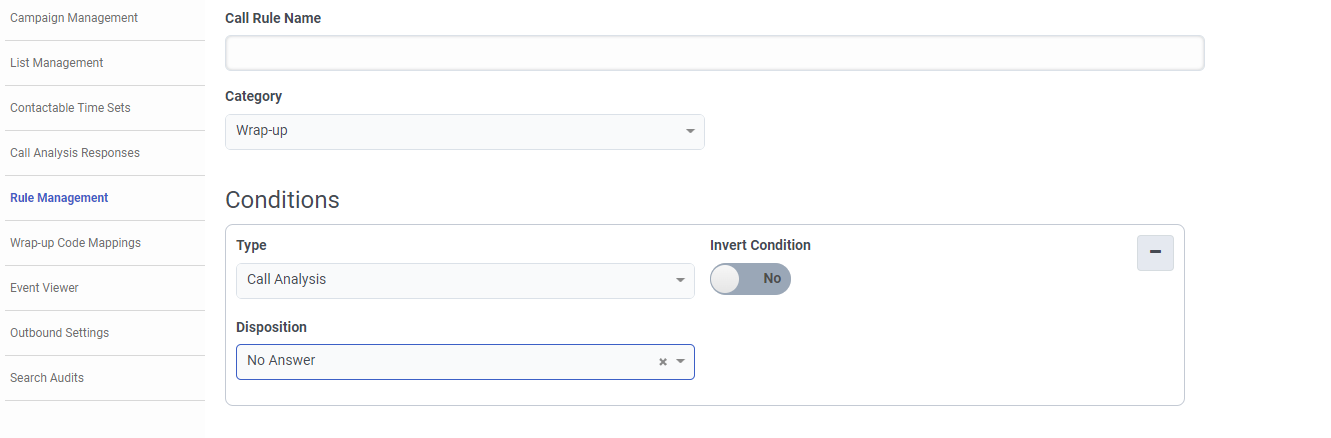Select Rule Management in sidebar
This screenshot has width=1331, height=438.
coord(59,198)
